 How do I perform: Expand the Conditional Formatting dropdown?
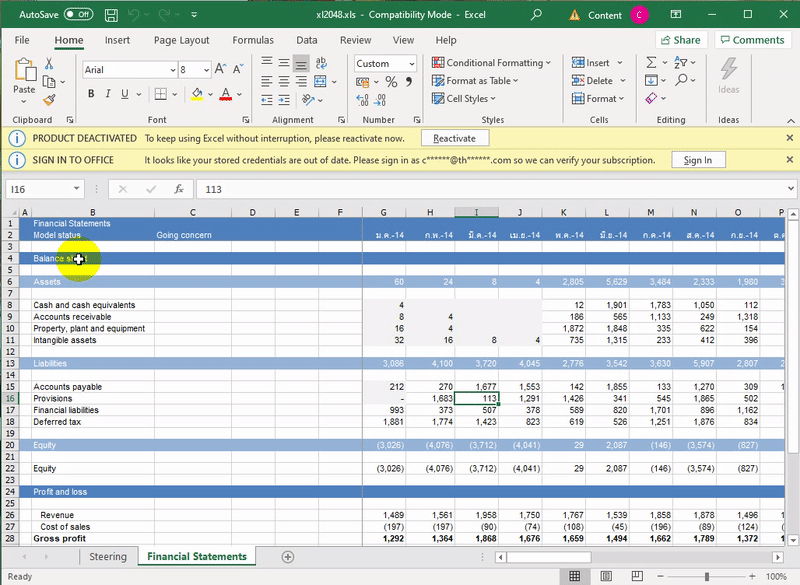[x=491, y=62]
